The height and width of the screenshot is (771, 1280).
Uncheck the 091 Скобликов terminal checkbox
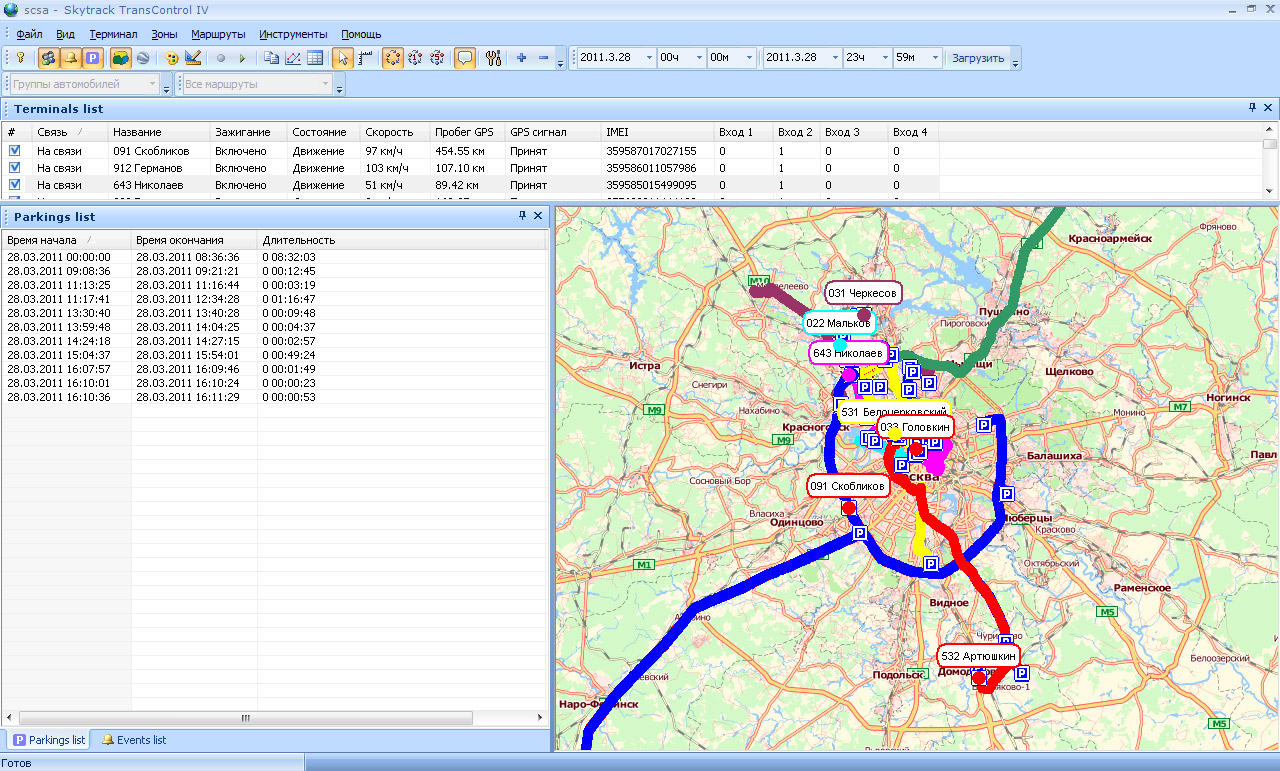click(x=14, y=151)
